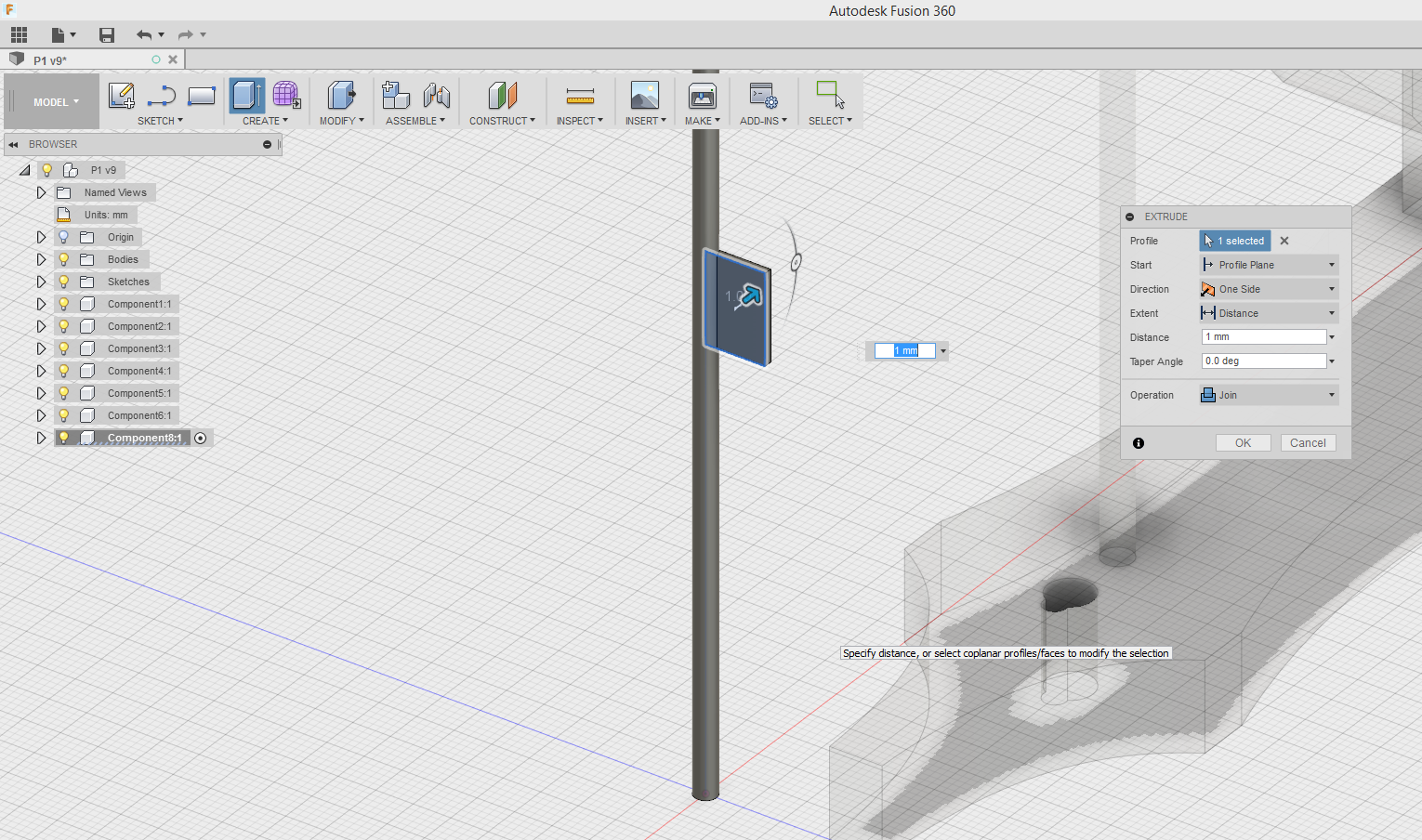Open the CONSTRUCT menu
The height and width of the screenshot is (840, 1422).
(x=502, y=121)
